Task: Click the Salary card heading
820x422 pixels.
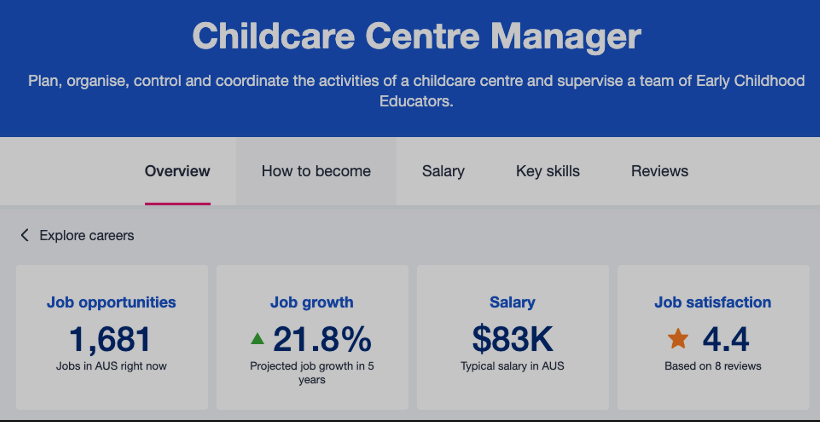Action: [512, 302]
